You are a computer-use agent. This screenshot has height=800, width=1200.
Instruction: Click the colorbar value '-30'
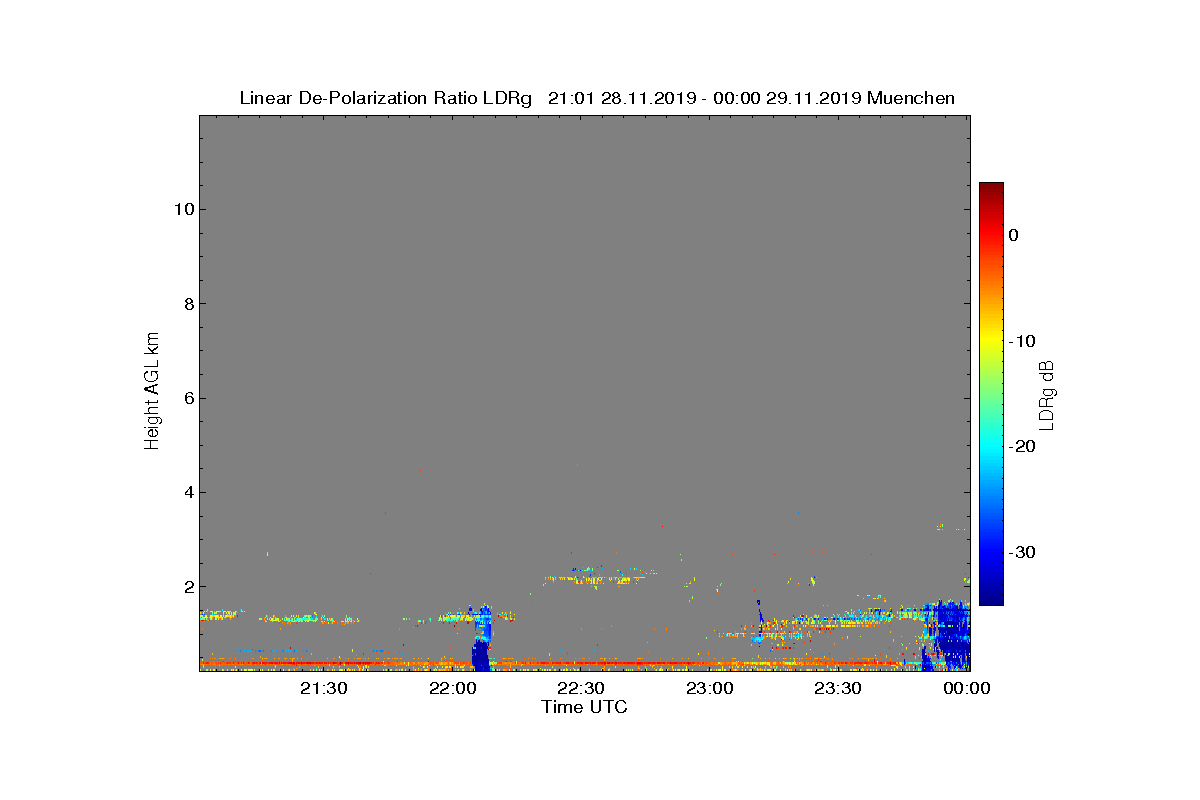coord(1021,552)
